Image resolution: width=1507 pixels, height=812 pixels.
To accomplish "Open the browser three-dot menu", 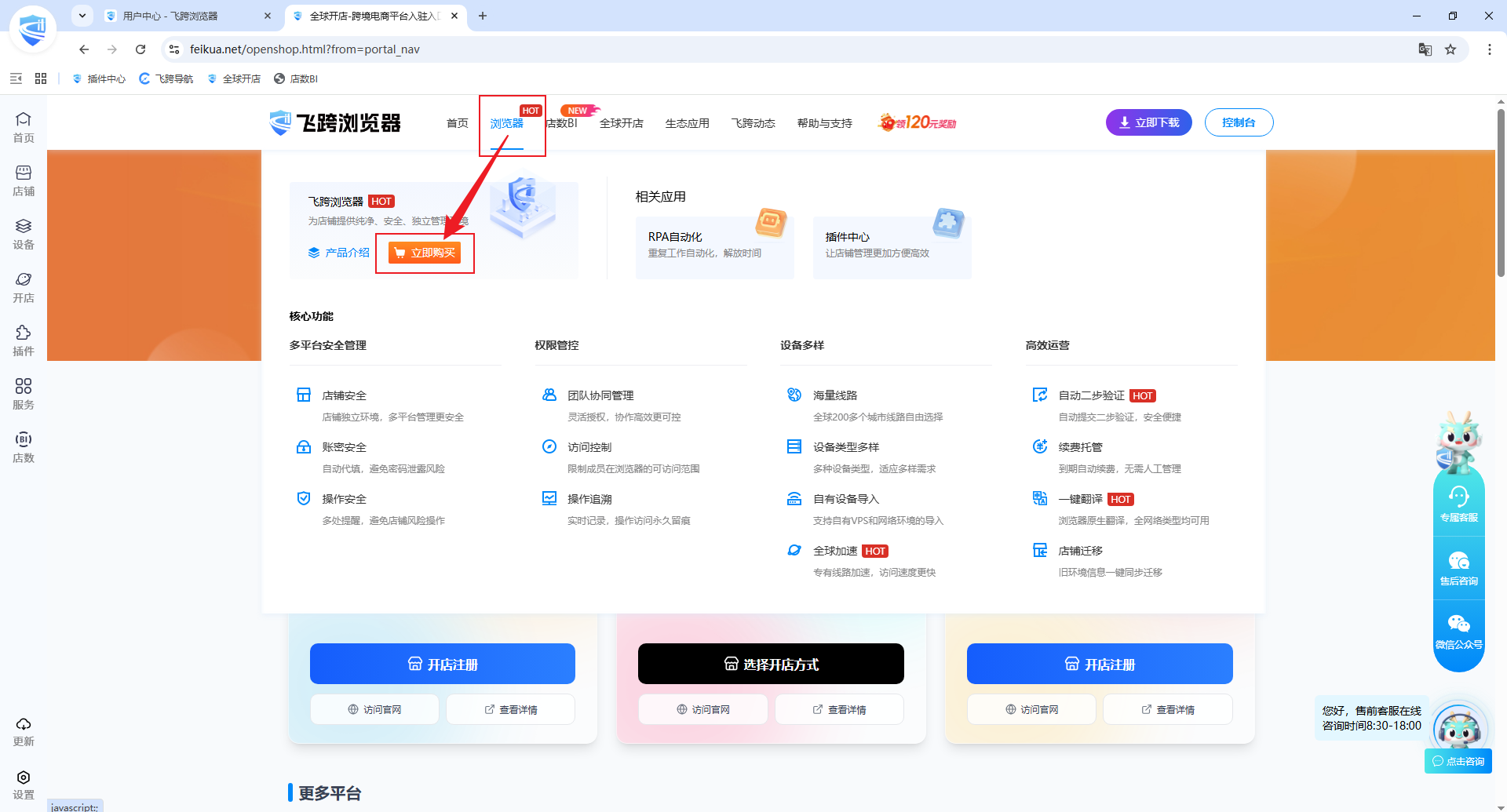I will pyautogui.click(x=1490, y=49).
